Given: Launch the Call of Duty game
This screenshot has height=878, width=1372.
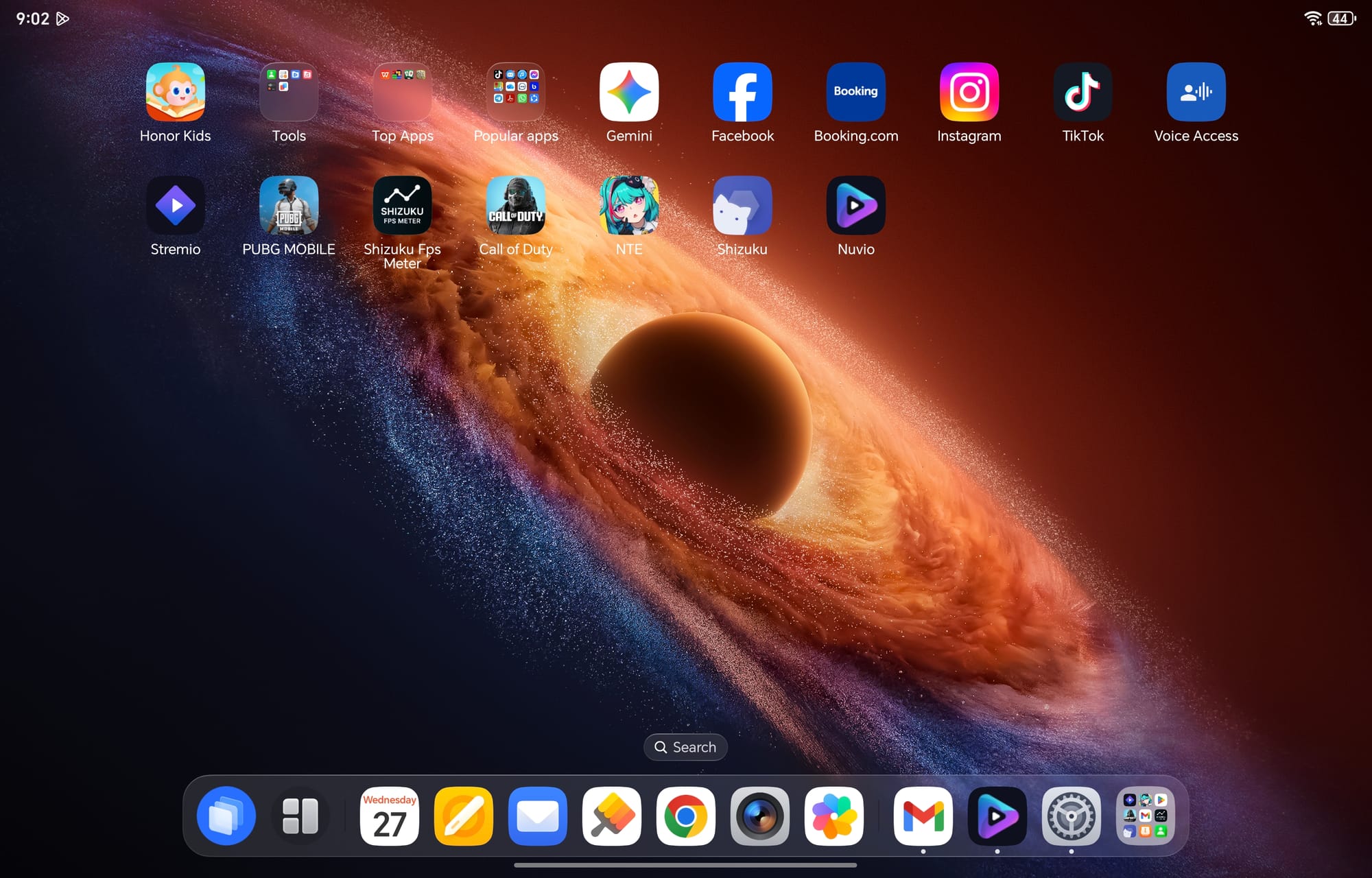Looking at the screenshot, I should coord(516,205).
